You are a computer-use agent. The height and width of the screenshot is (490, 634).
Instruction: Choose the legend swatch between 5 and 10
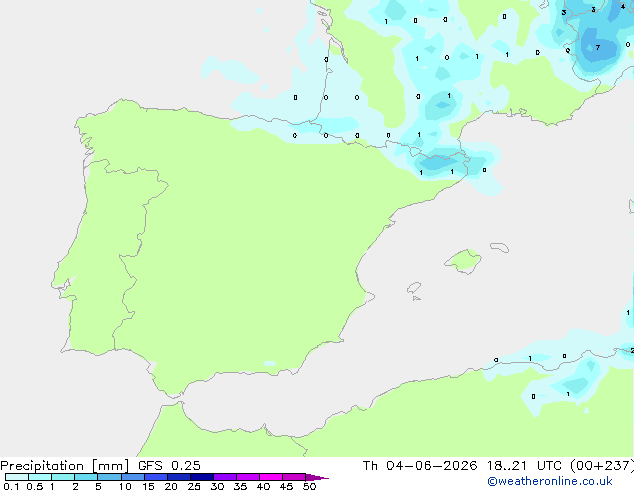109,477
